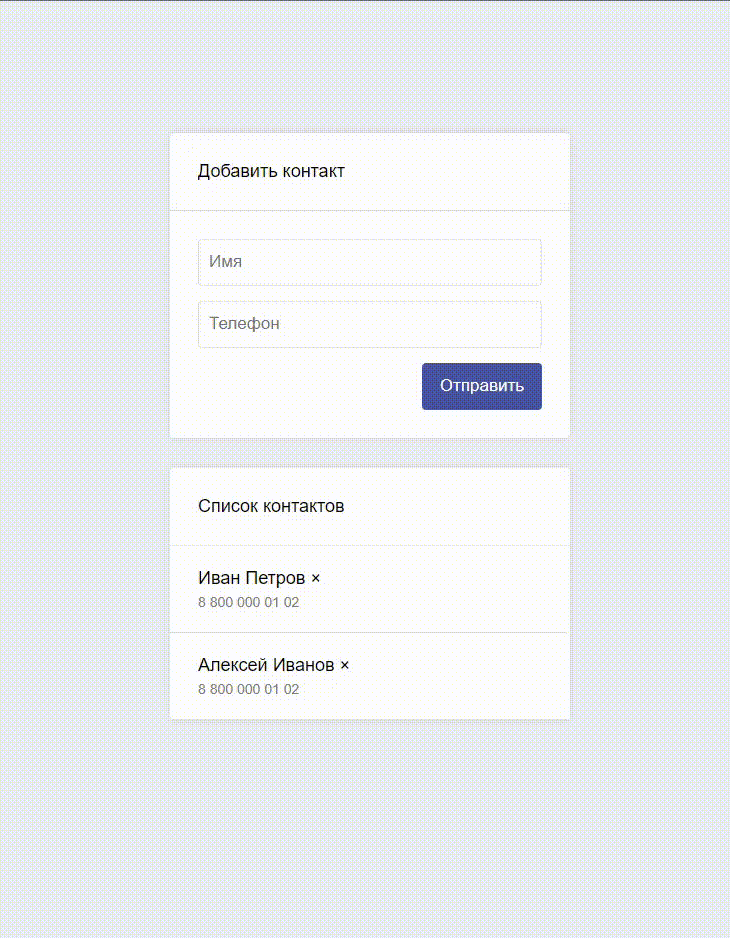This screenshot has height=938, width=730.
Task: Click the divider under Добавить контакт
Action: pos(369,210)
